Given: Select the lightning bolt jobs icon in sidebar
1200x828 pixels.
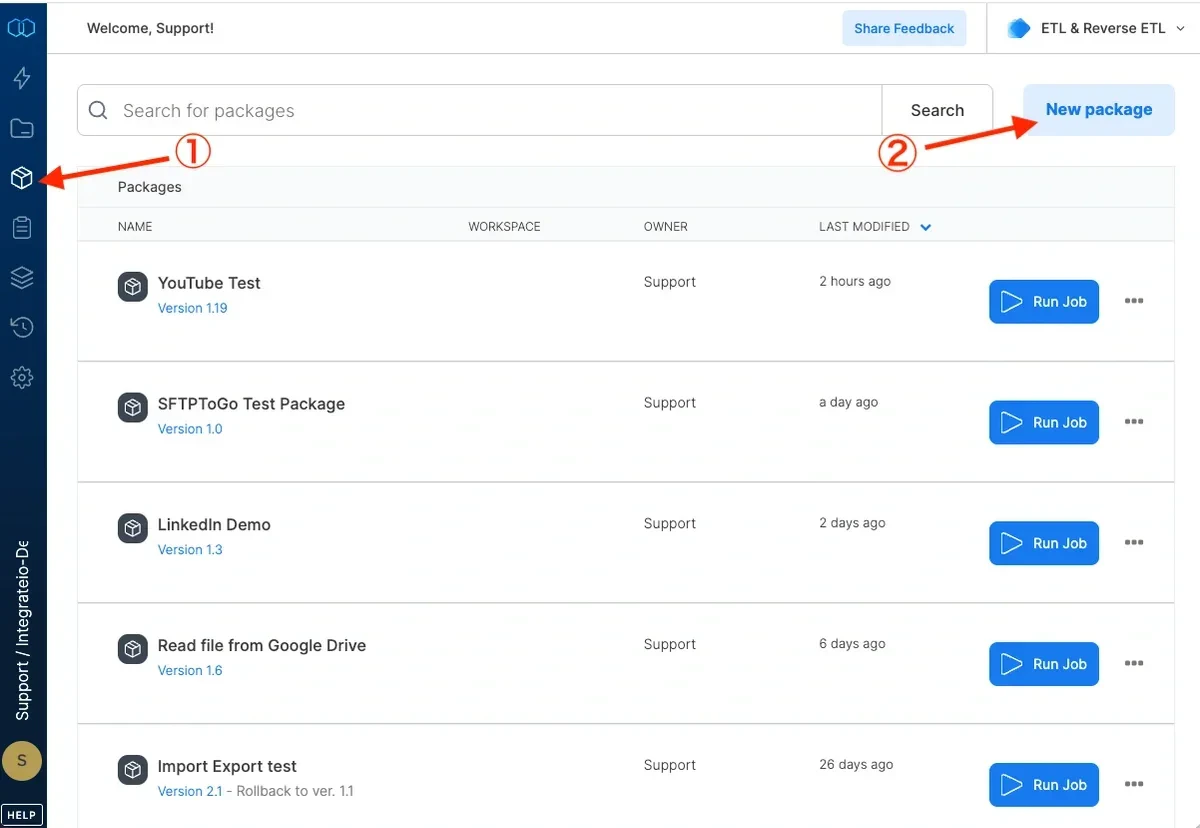Looking at the screenshot, I should point(22,77).
